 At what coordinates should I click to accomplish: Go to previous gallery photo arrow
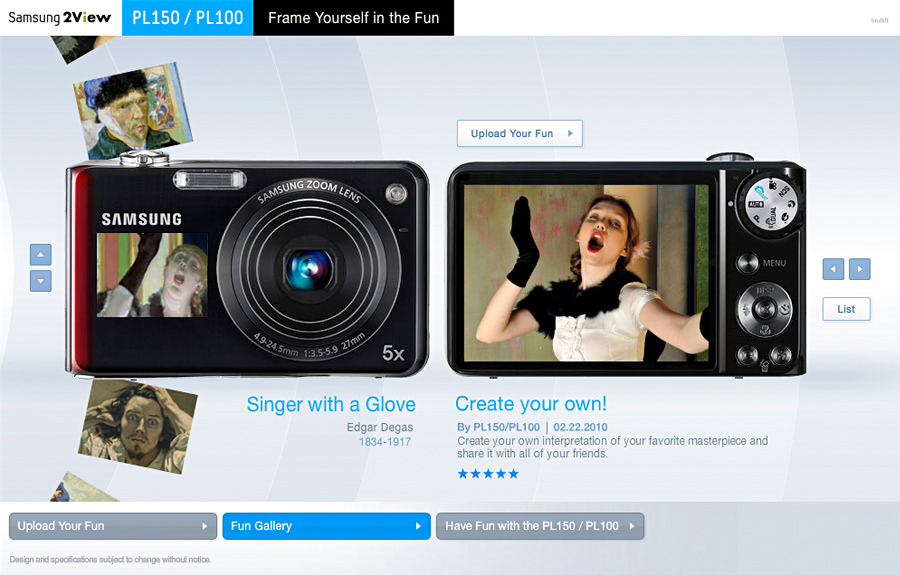click(833, 269)
